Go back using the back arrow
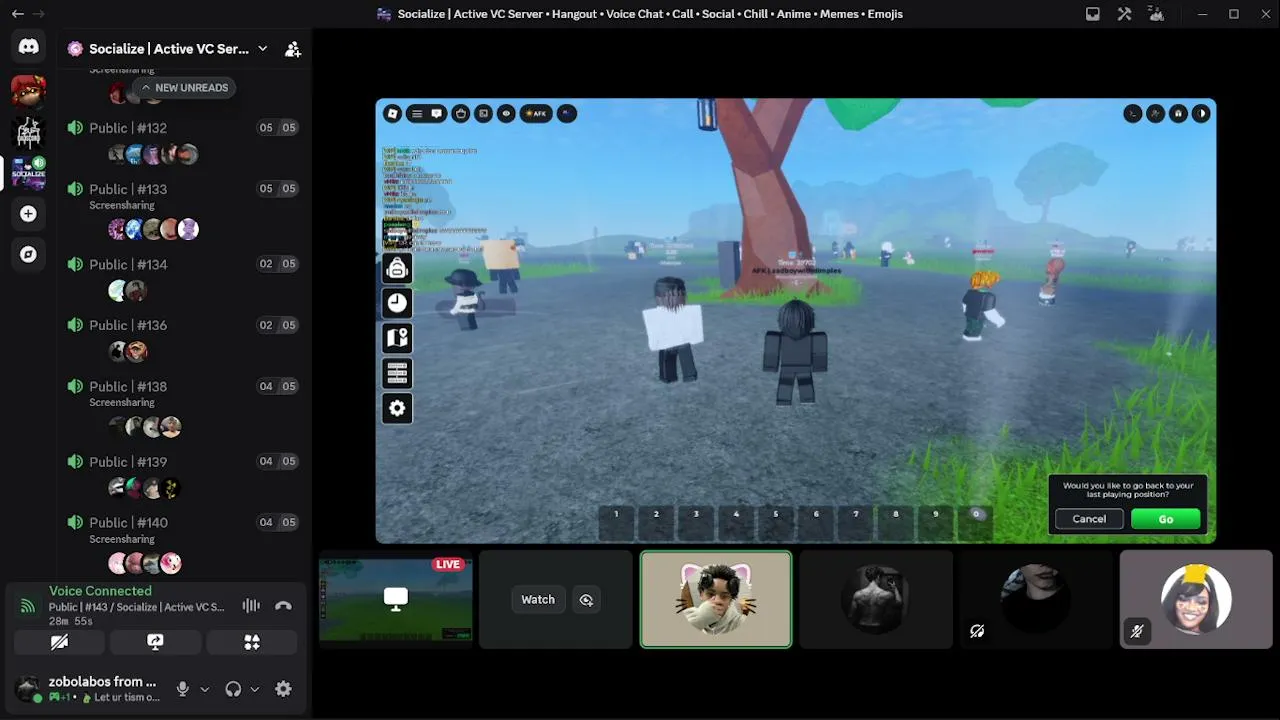 pyautogui.click(x=17, y=14)
